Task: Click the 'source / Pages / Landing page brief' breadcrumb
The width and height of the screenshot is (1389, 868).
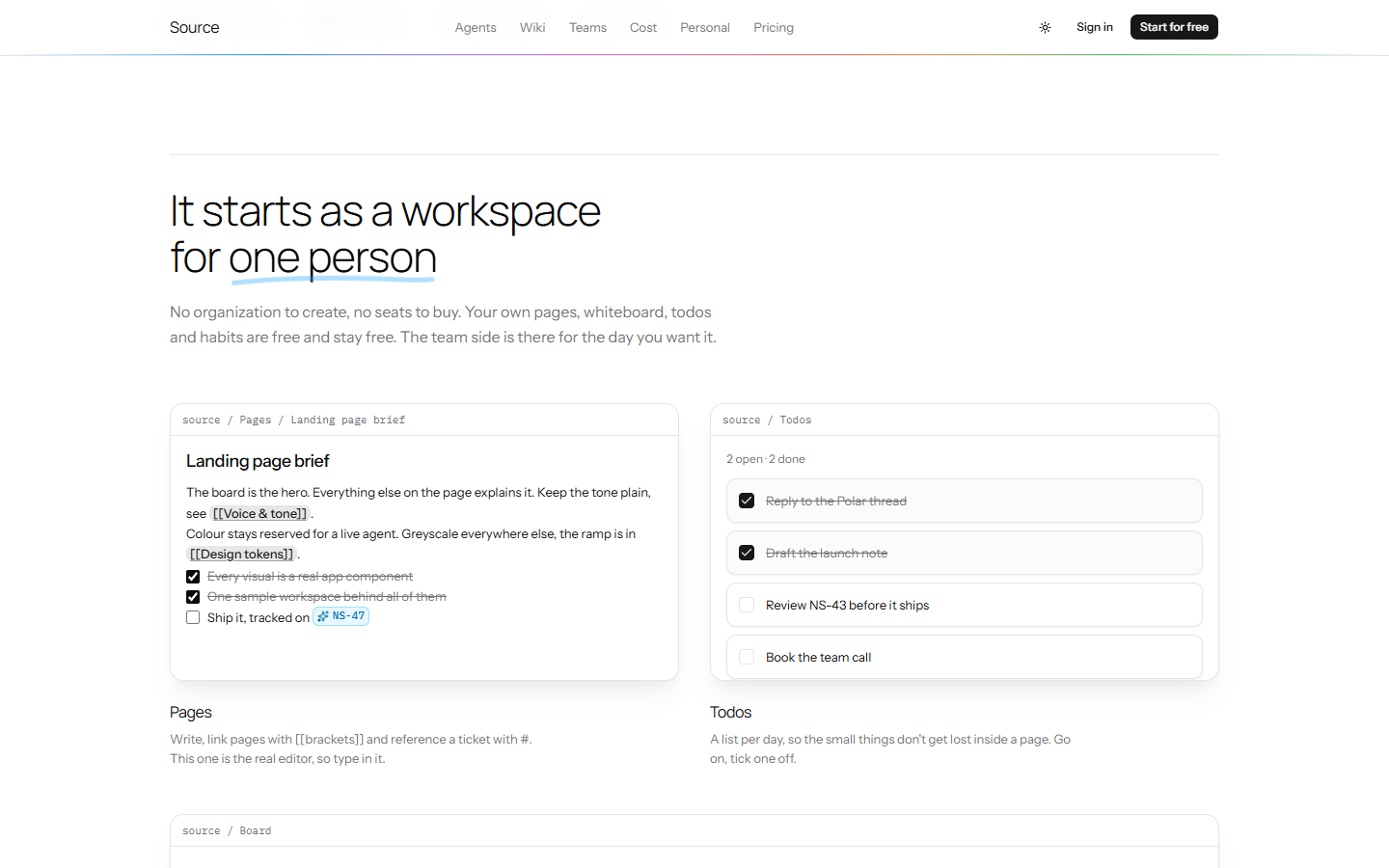Action: tap(294, 420)
